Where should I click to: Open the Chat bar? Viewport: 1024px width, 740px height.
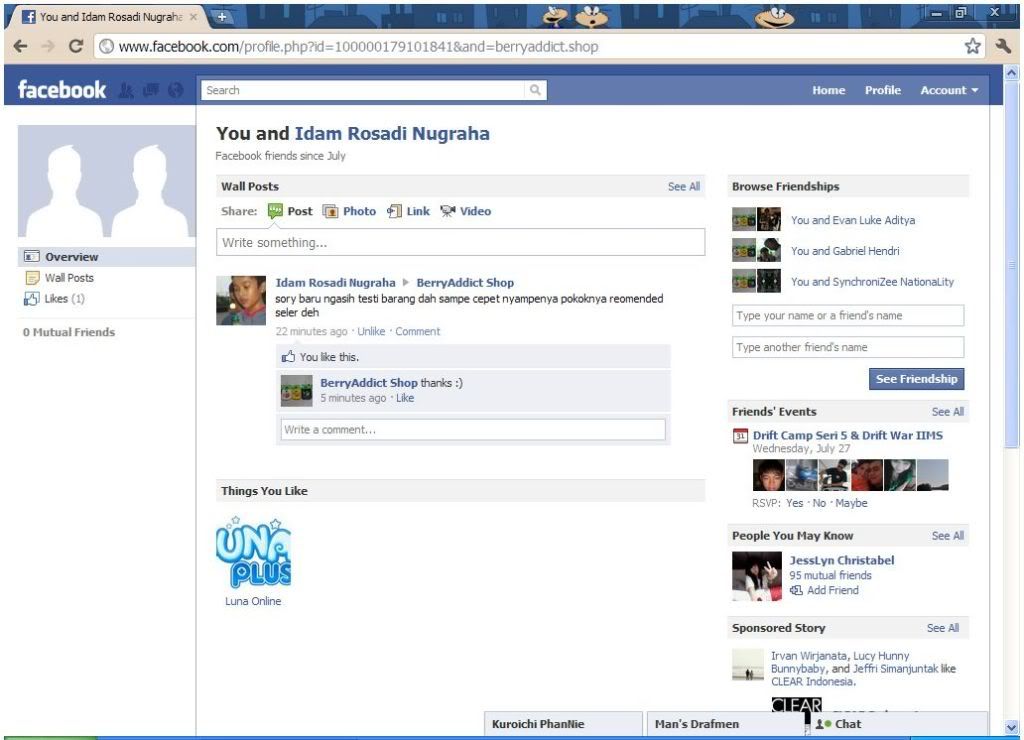tap(897, 724)
